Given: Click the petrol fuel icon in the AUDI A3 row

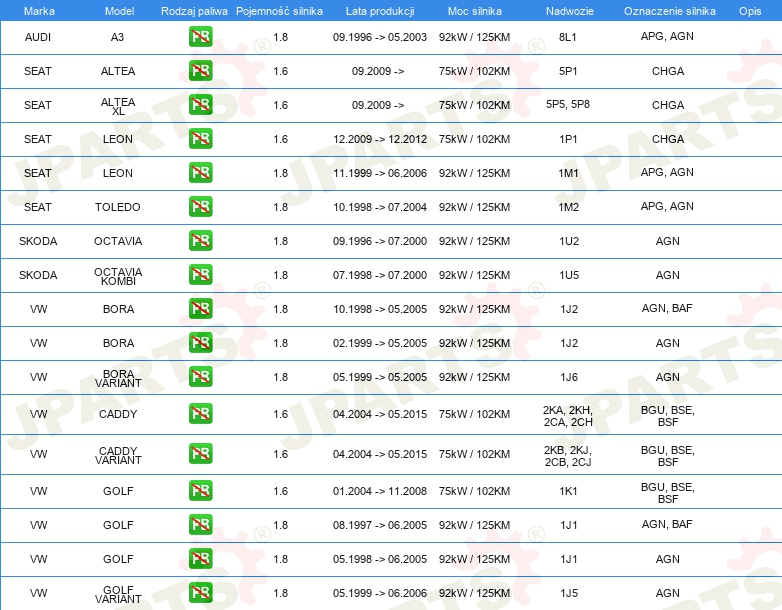Looking at the screenshot, I should tap(200, 37).
